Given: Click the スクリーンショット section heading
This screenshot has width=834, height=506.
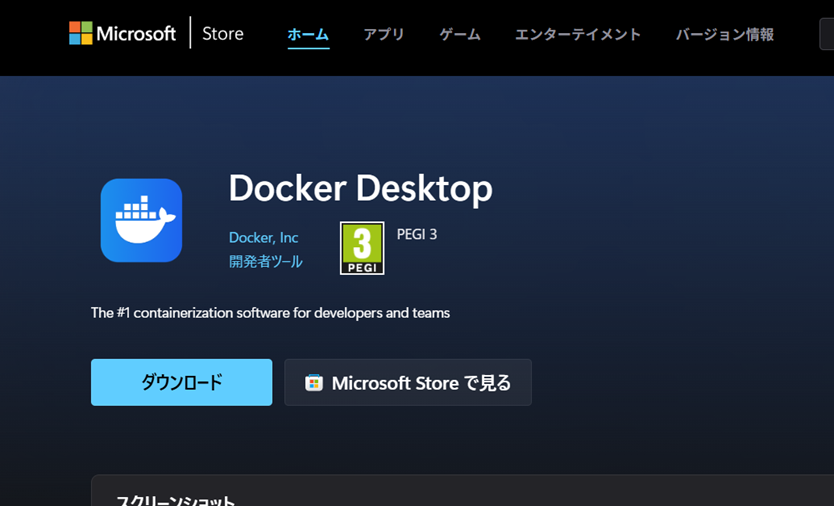Looking at the screenshot, I should (176, 500).
